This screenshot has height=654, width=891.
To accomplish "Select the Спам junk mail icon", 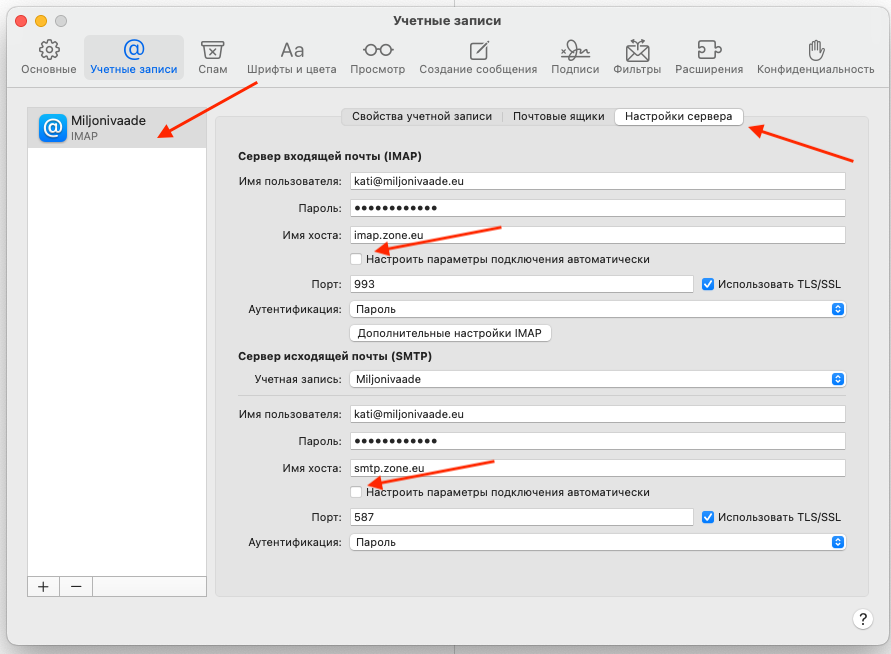I will [212, 57].
